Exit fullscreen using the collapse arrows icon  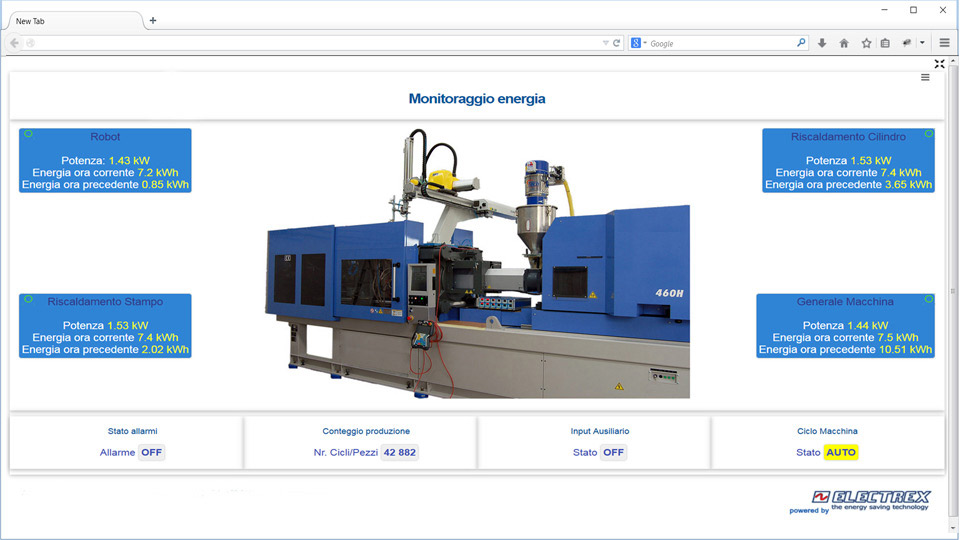click(939, 64)
